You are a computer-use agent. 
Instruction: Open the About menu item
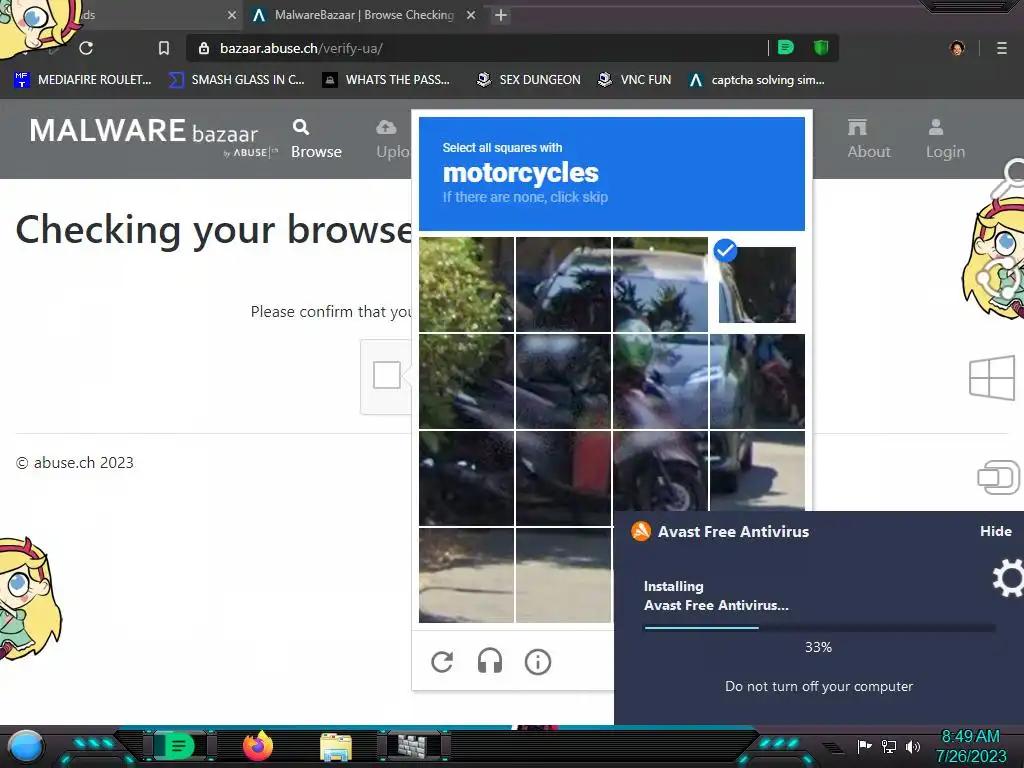tap(869, 139)
